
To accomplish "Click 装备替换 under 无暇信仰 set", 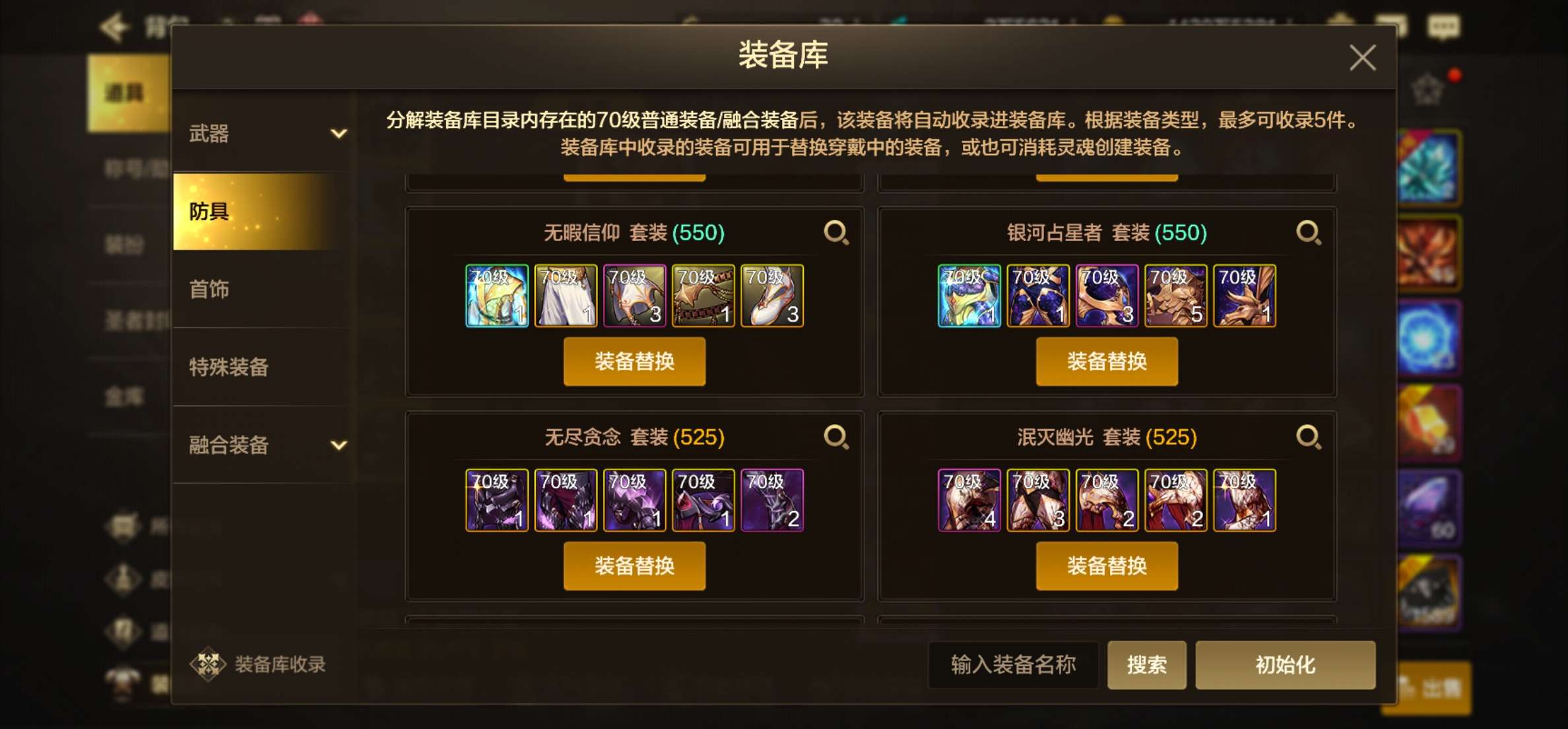I will pos(634,361).
